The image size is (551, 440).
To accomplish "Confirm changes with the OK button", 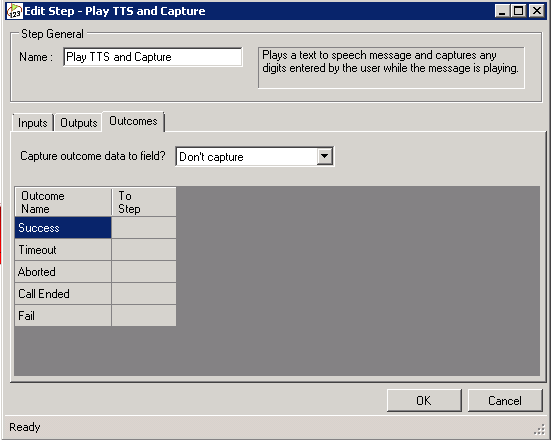I will (424, 400).
